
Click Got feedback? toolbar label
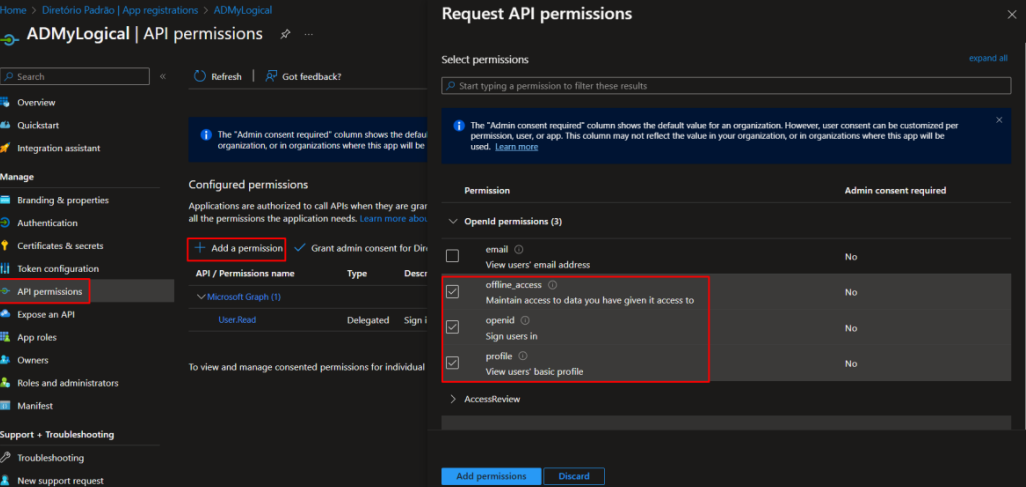[x=311, y=77]
